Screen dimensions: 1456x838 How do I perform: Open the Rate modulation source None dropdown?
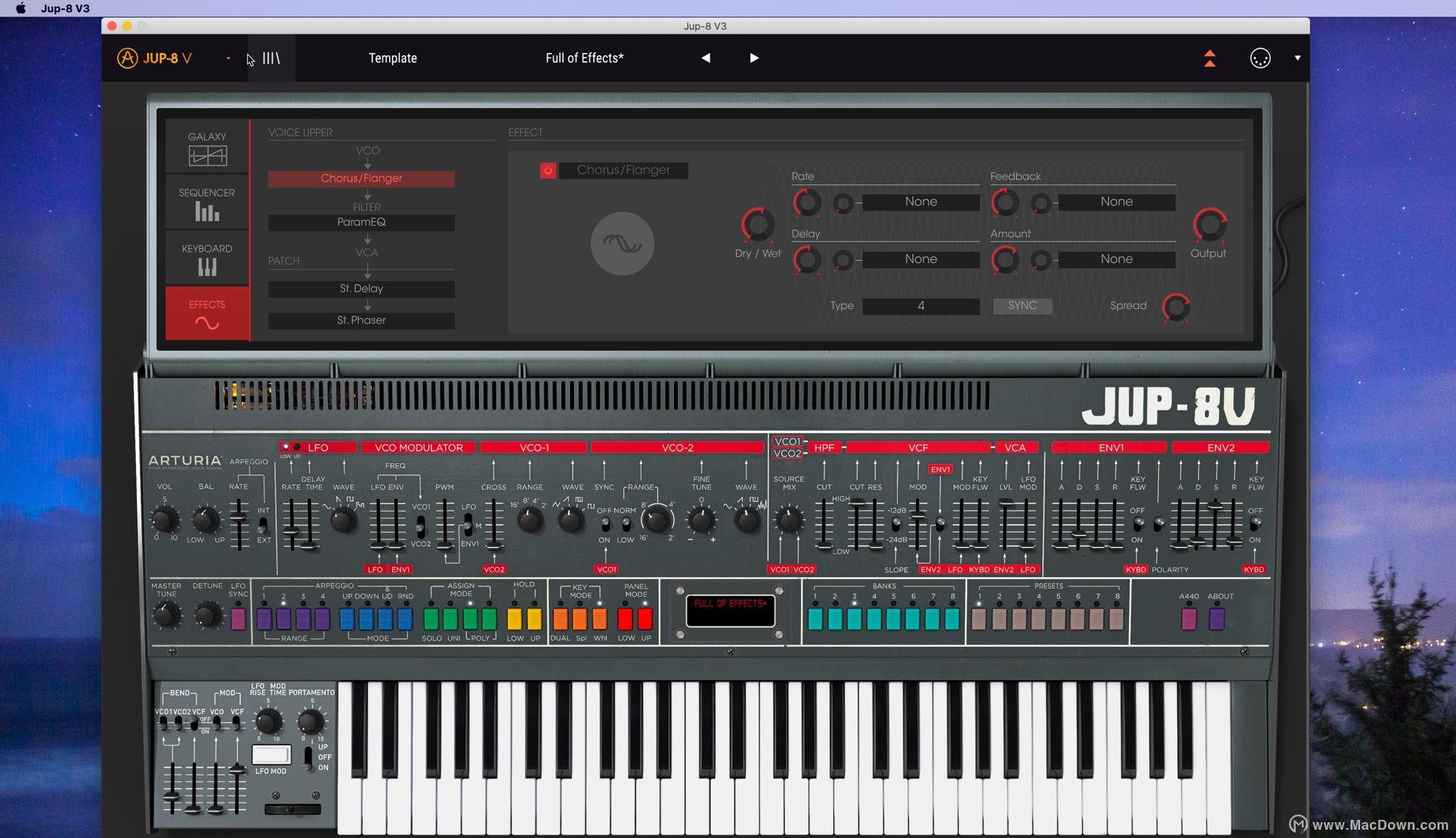click(x=921, y=202)
